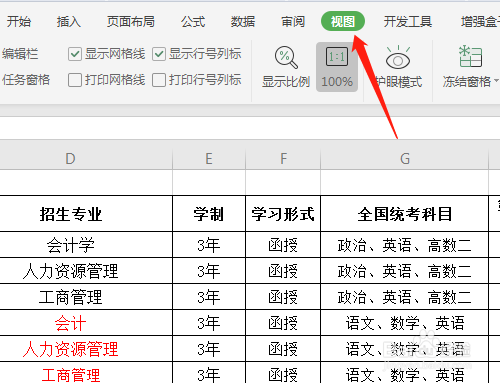Click 函授 in the 会计学 row

coord(283,245)
